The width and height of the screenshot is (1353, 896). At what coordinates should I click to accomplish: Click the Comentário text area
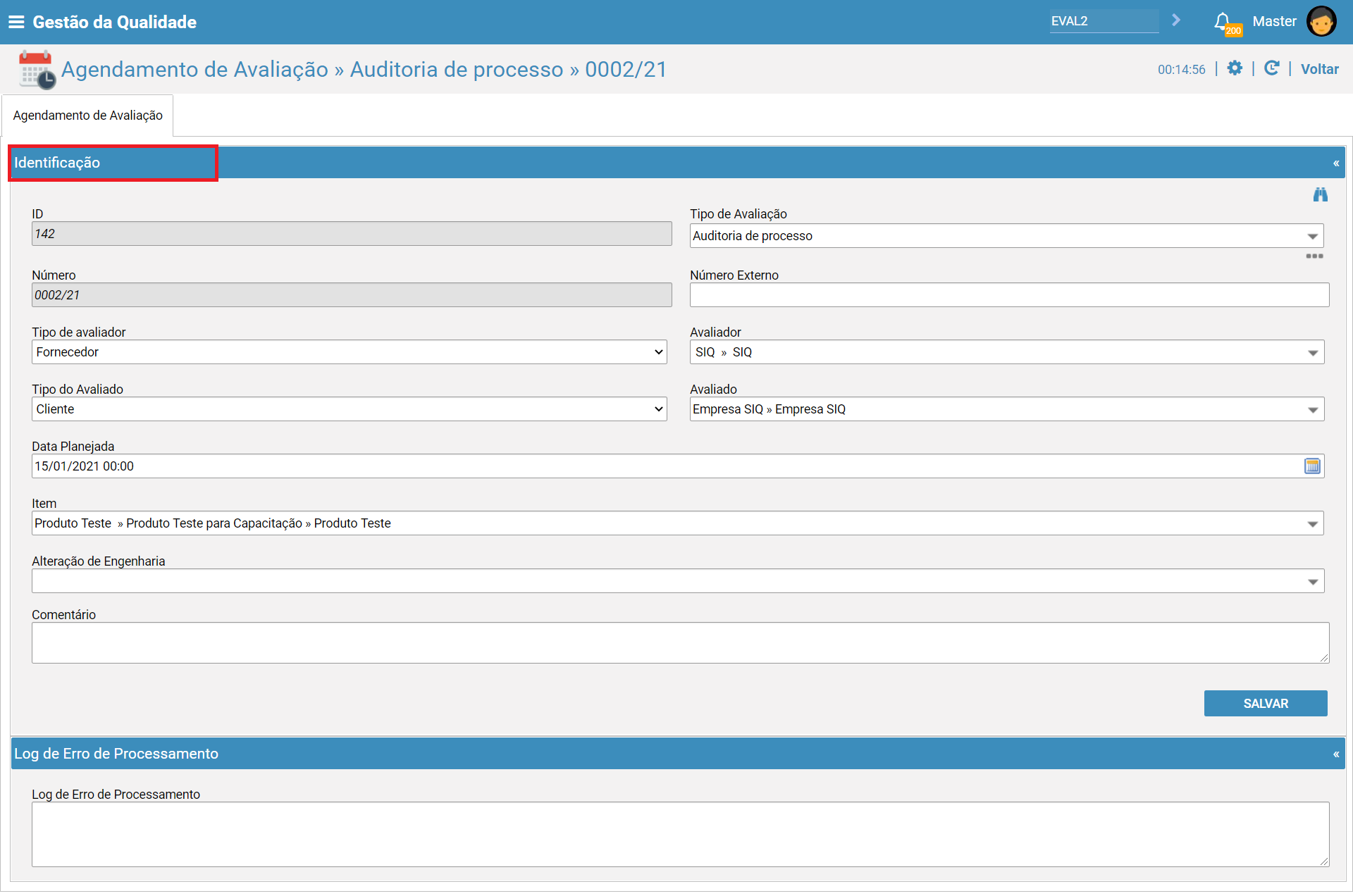tap(680, 643)
